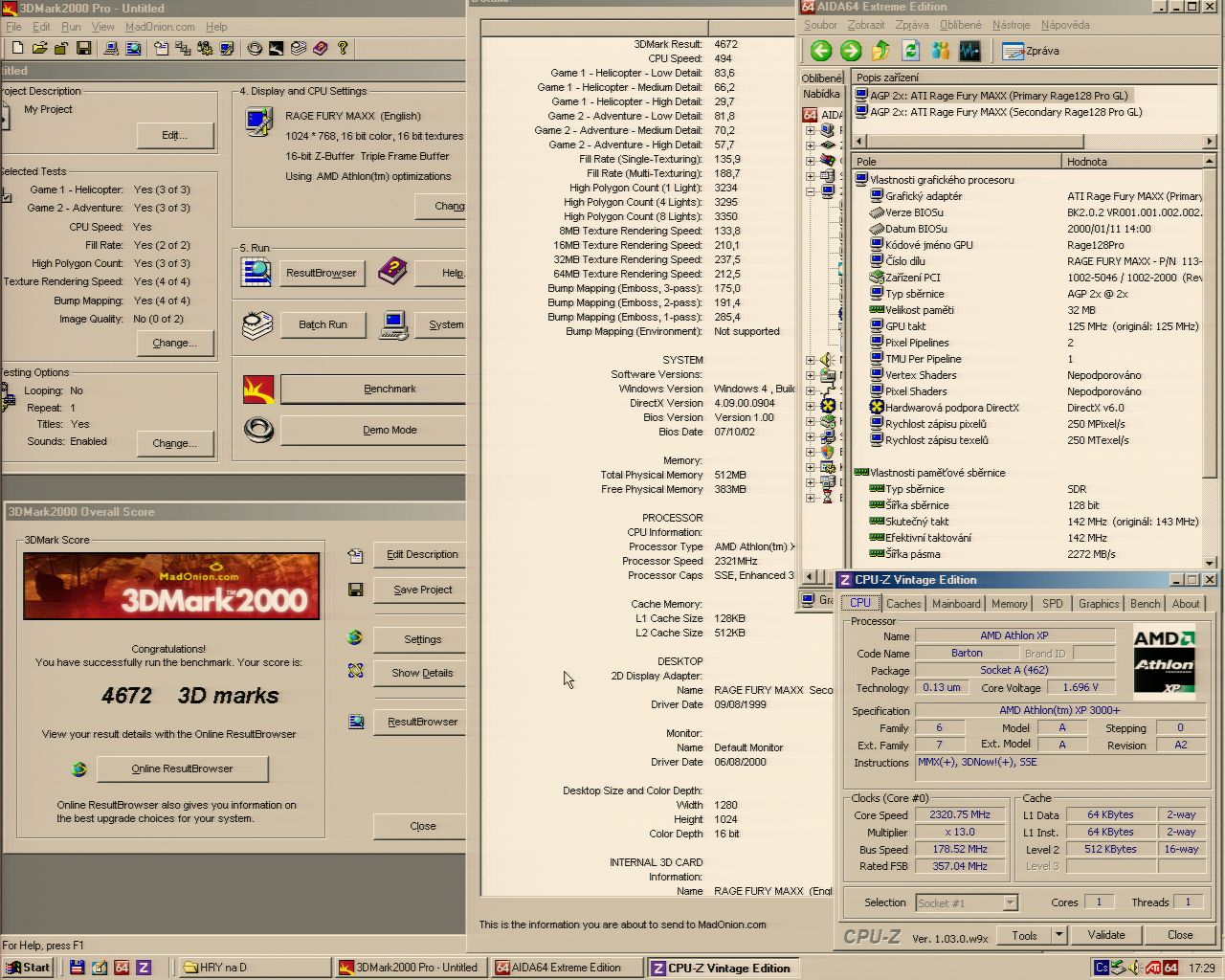The height and width of the screenshot is (980, 1225).
Task: Click the green Back arrow in AIDA64
Action: click(x=821, y=51)
